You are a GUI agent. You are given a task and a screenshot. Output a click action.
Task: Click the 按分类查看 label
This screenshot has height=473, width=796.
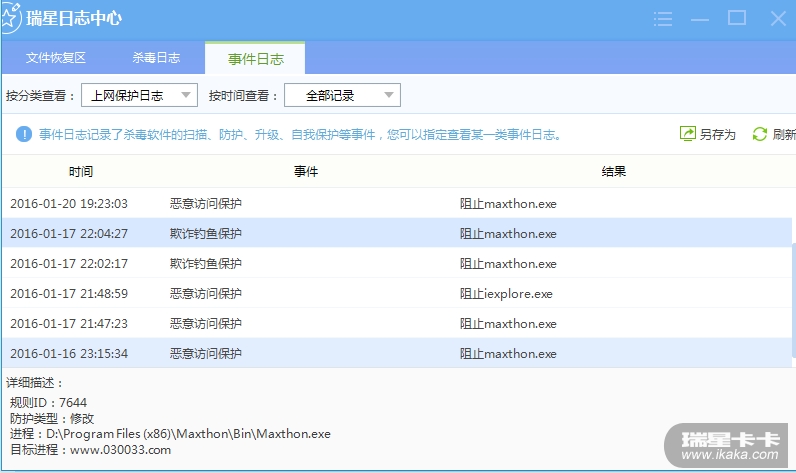[40, 95]
